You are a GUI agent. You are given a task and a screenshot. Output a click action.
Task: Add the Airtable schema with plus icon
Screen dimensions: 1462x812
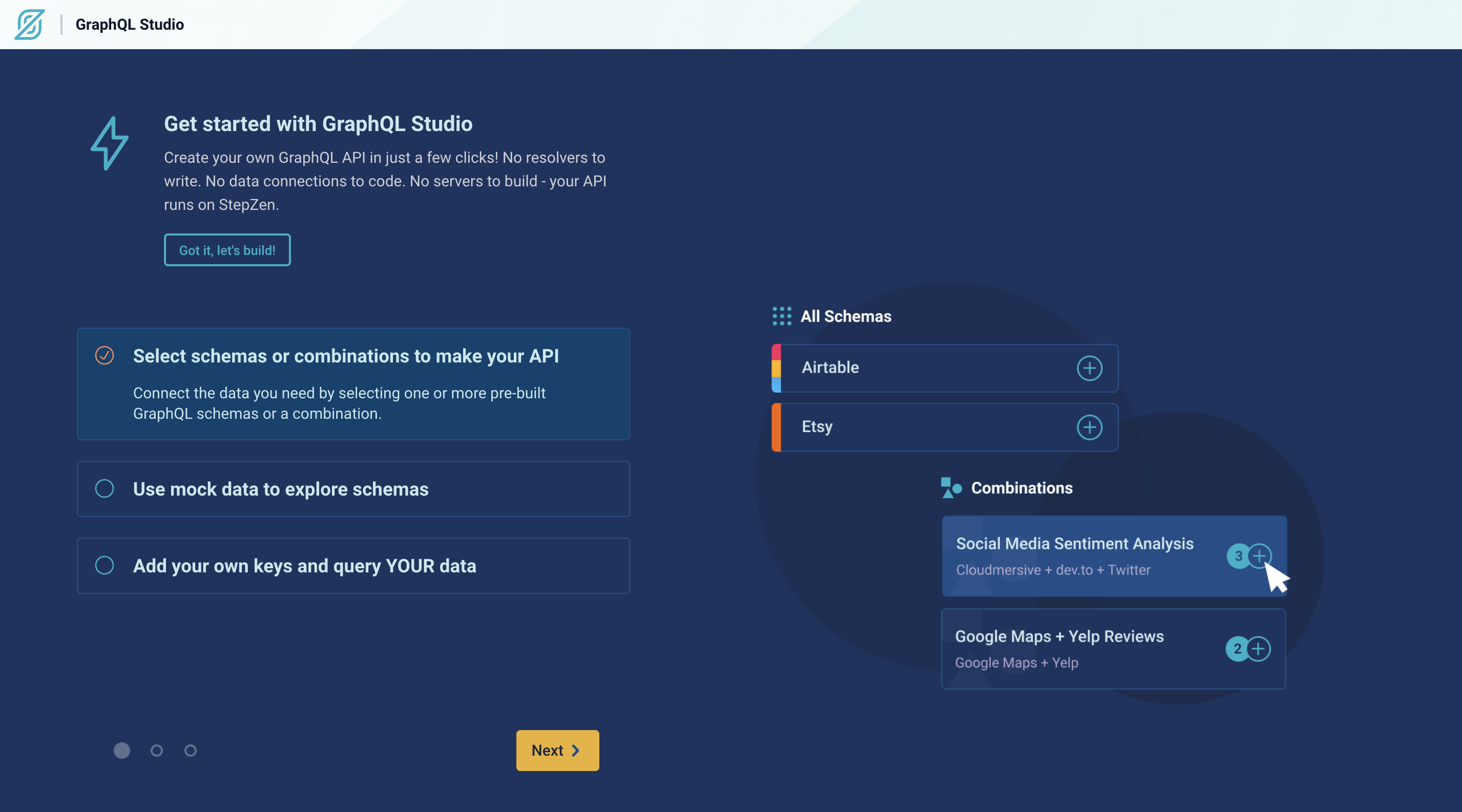click(1089, 368)
